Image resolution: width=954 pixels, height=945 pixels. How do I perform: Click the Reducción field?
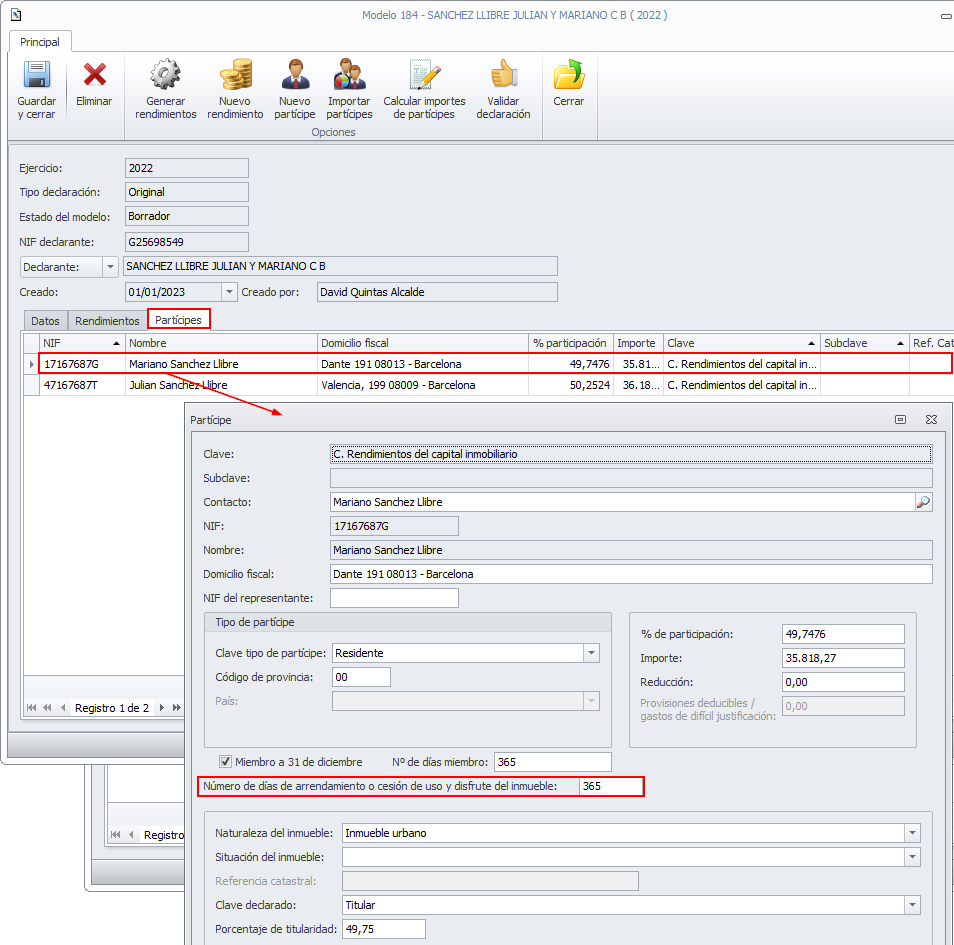click(x=843, y=682)
